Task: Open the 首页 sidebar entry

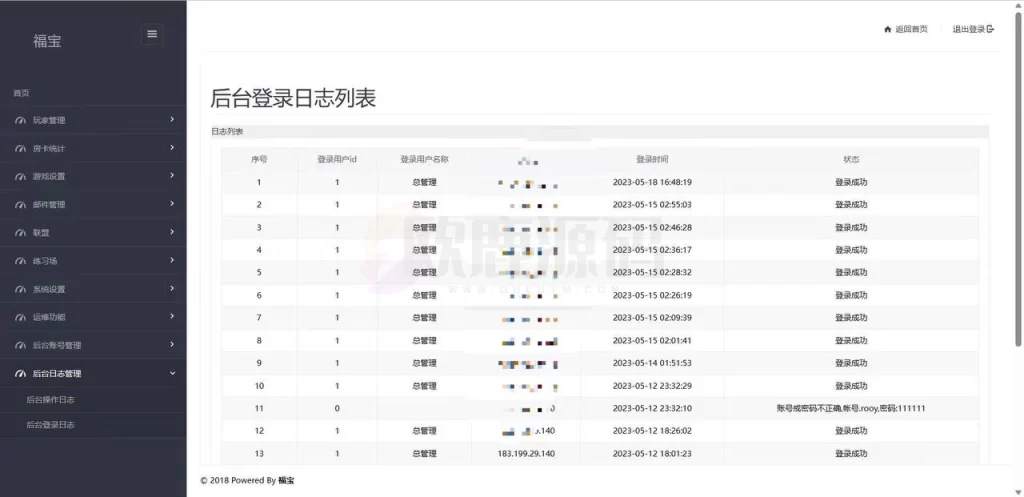Action: 21,93
